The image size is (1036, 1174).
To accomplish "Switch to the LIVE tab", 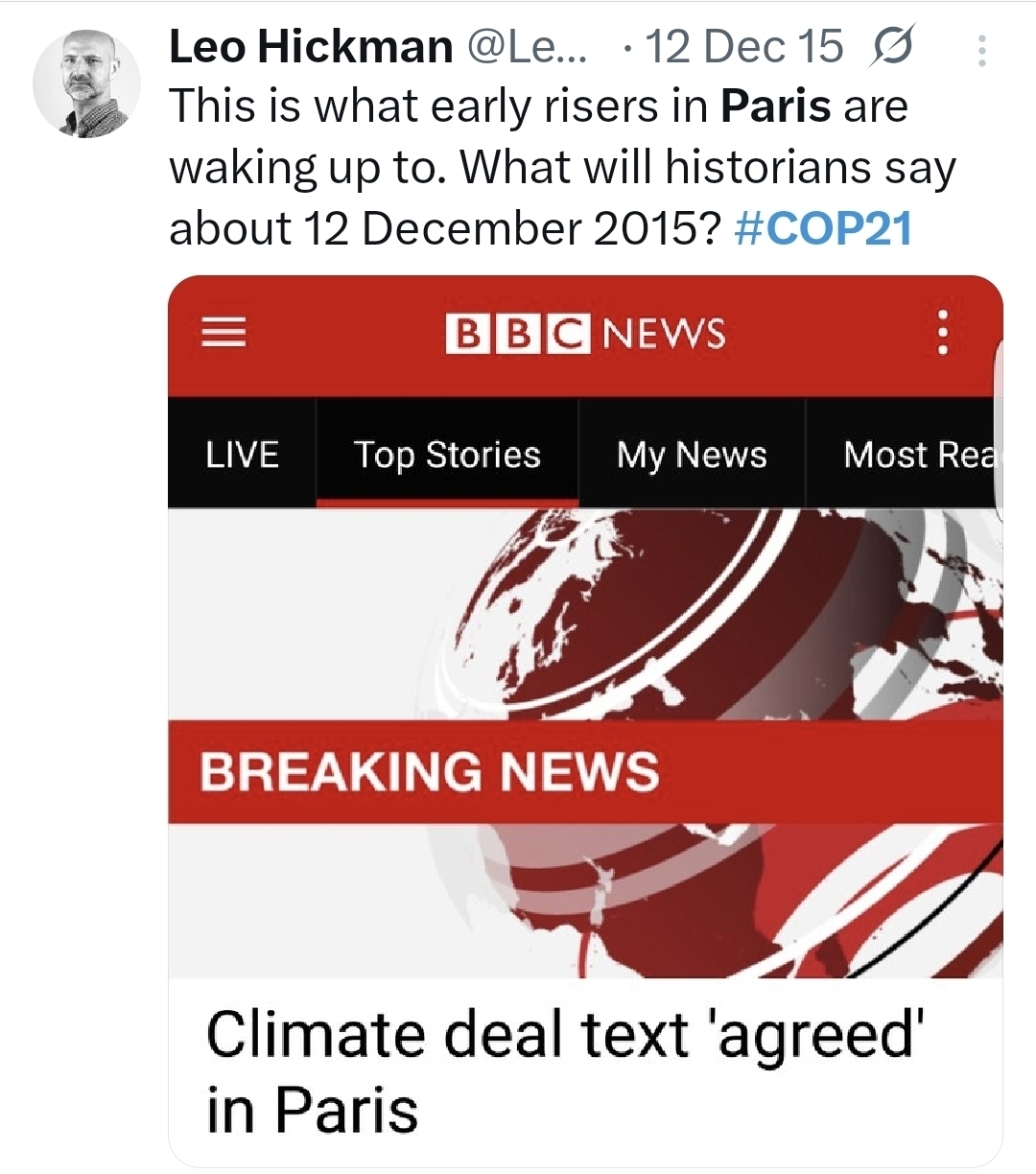I will [x=242, y=454].
